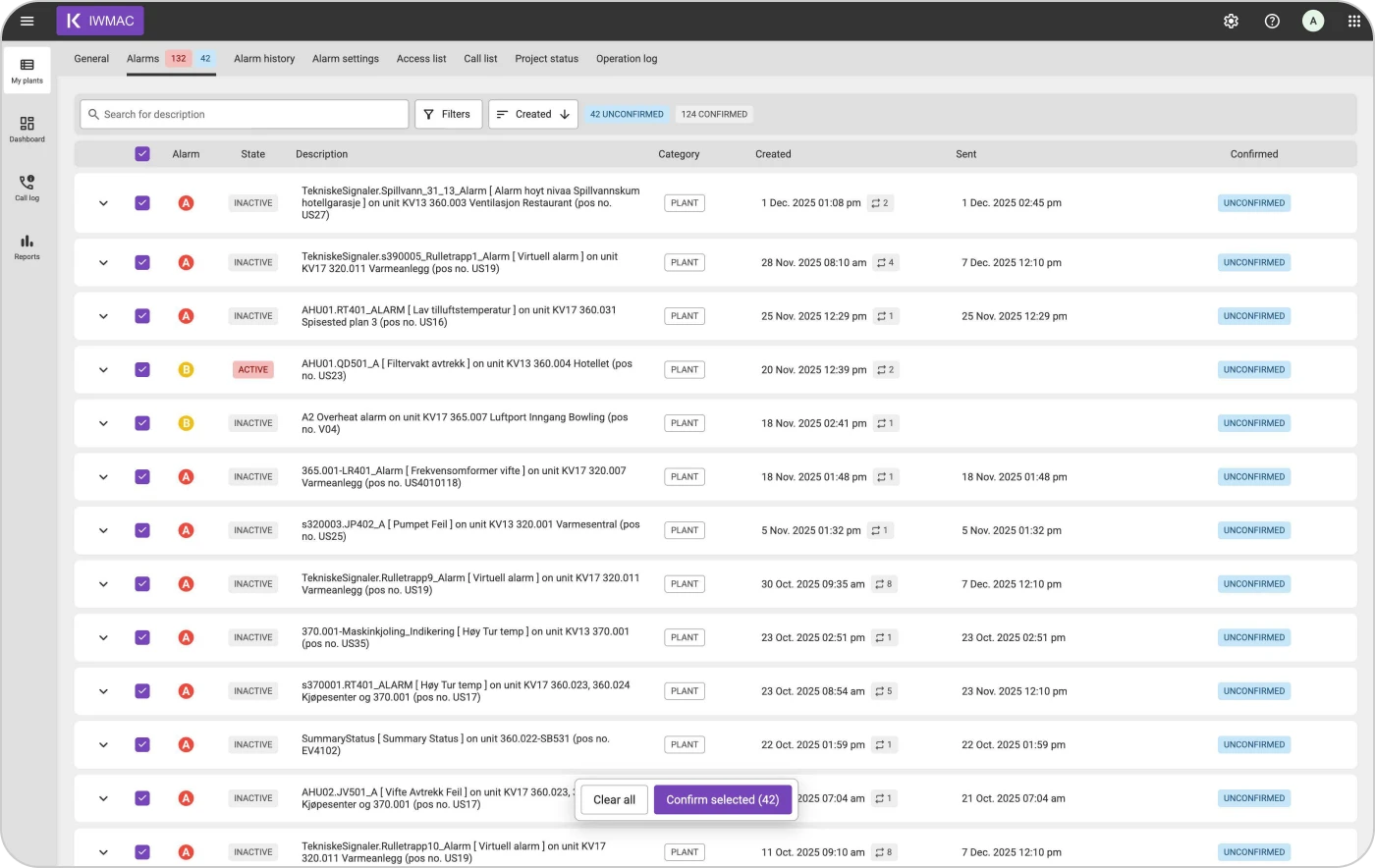1375x868 pixels.
Task: Switch to the Alarm history tab
Action: [x=264, y=59]
